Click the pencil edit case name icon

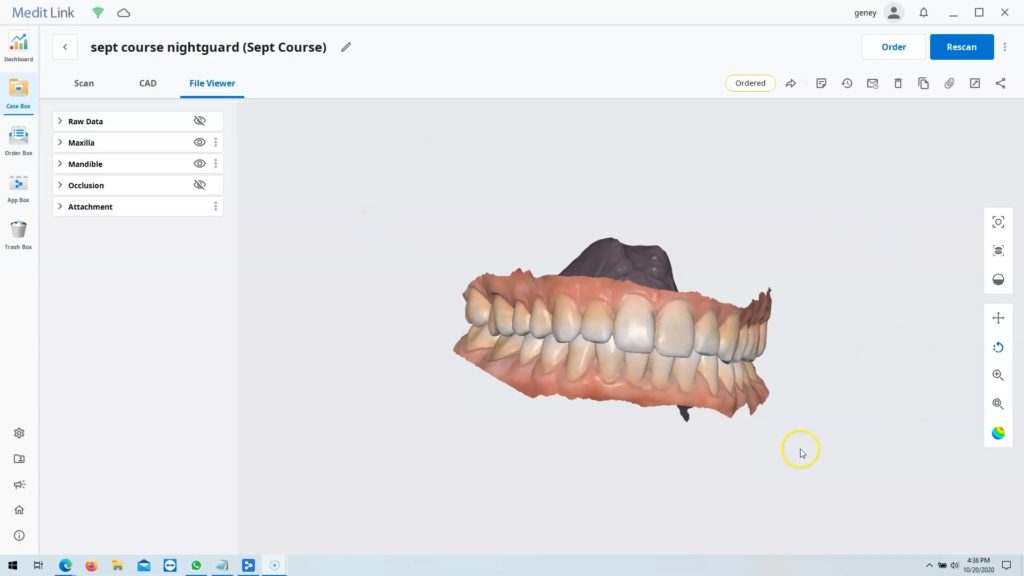tap(346, 47)
